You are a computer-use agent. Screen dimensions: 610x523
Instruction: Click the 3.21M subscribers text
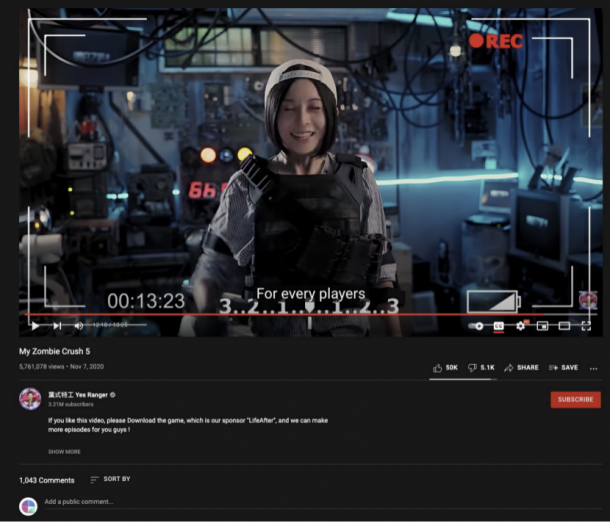[x=71, y=404]
